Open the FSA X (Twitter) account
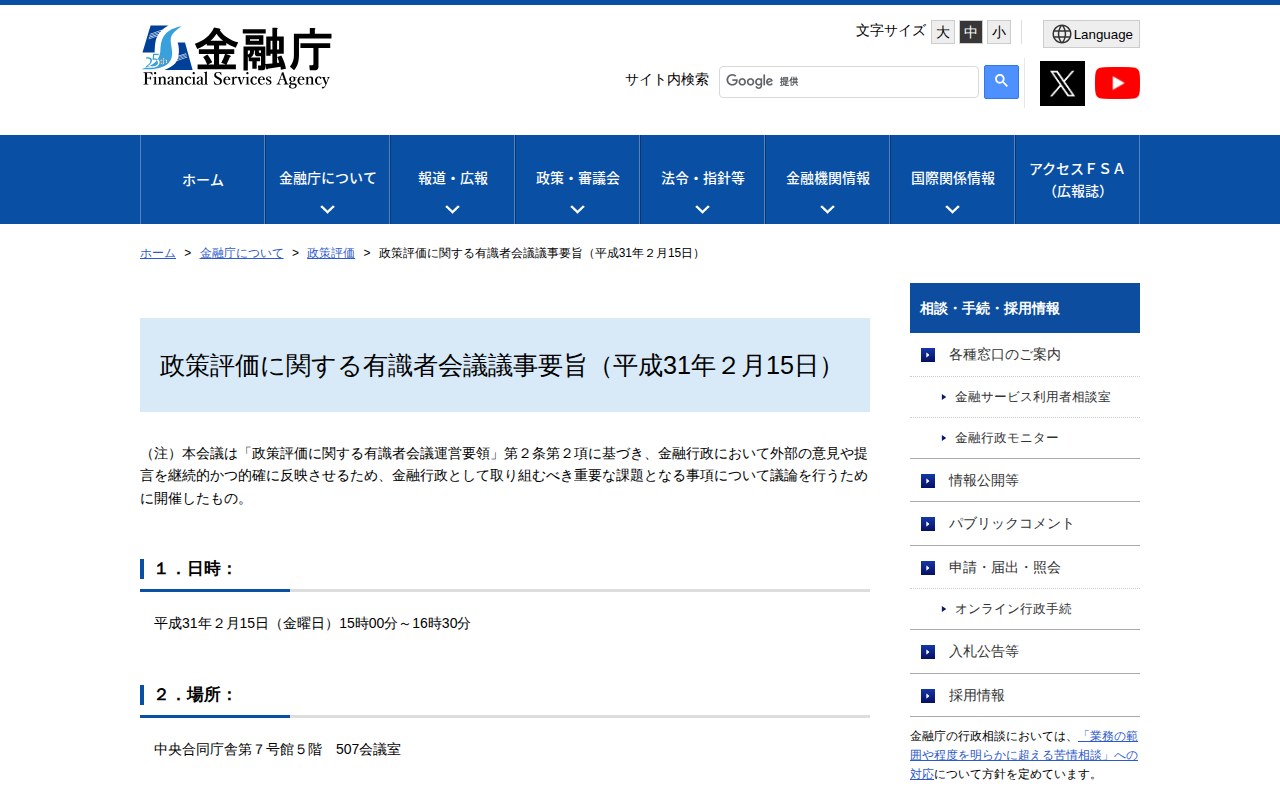Screen dimensions: 1280x800 click(1062, 83)
